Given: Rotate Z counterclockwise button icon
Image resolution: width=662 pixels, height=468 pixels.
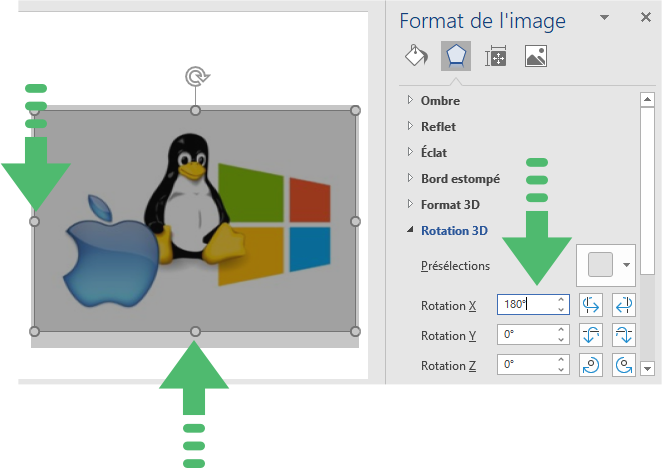Looking at the screenshot, I should coord(624,365).
